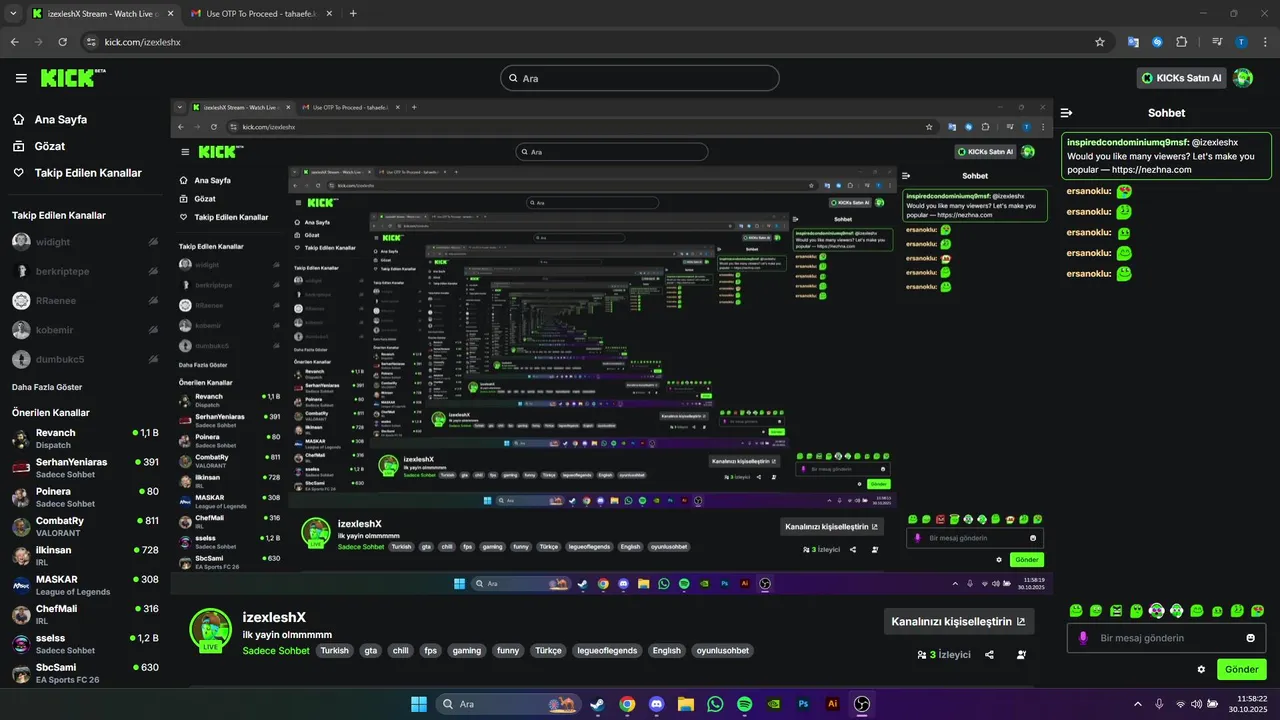Open RRaenee followed channel

(x=86, y=301)
